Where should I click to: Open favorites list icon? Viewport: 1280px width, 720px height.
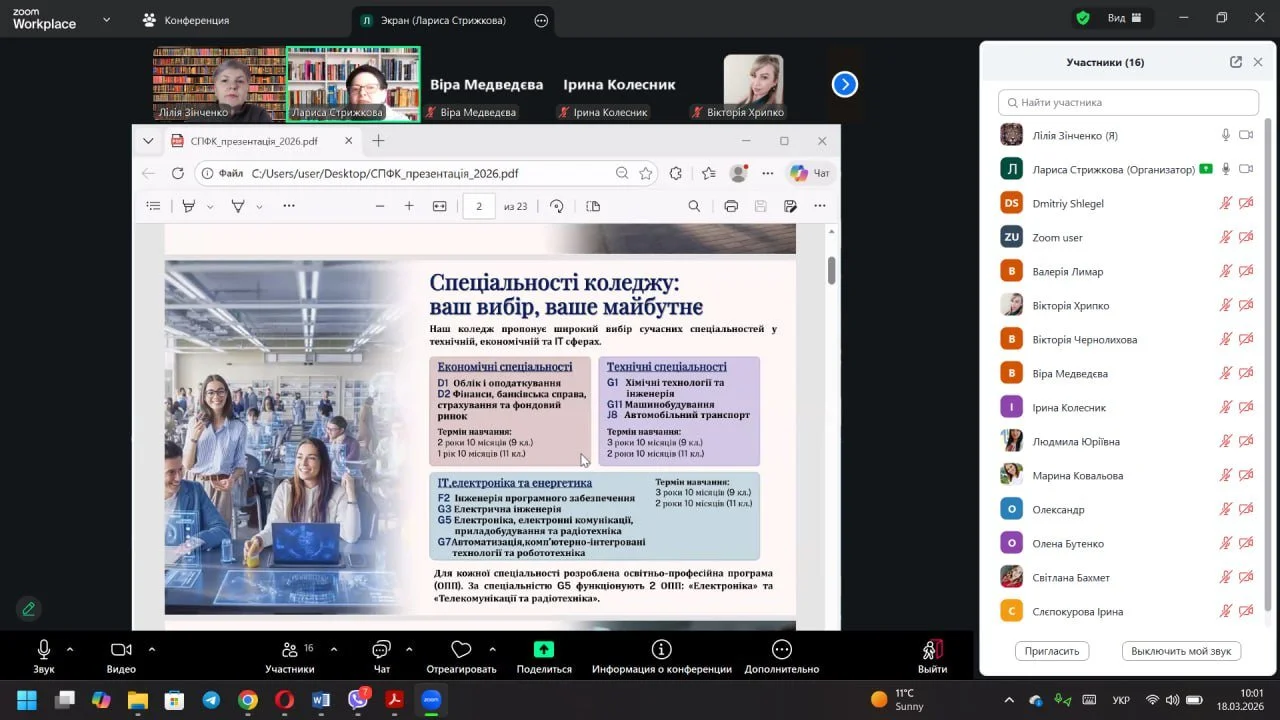tap(709, 173)
